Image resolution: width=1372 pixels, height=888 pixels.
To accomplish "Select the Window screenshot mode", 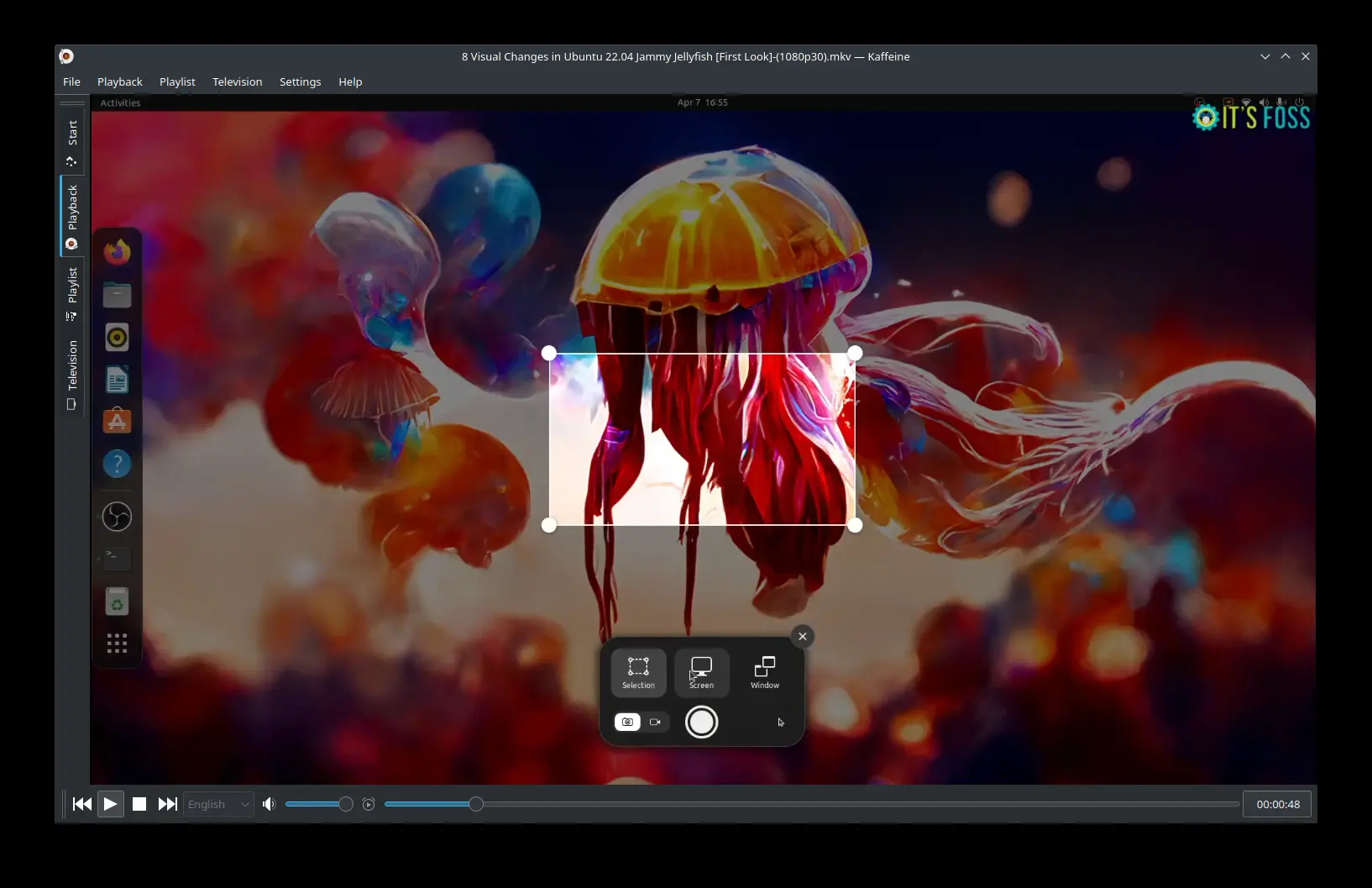I will click(765, 673).
